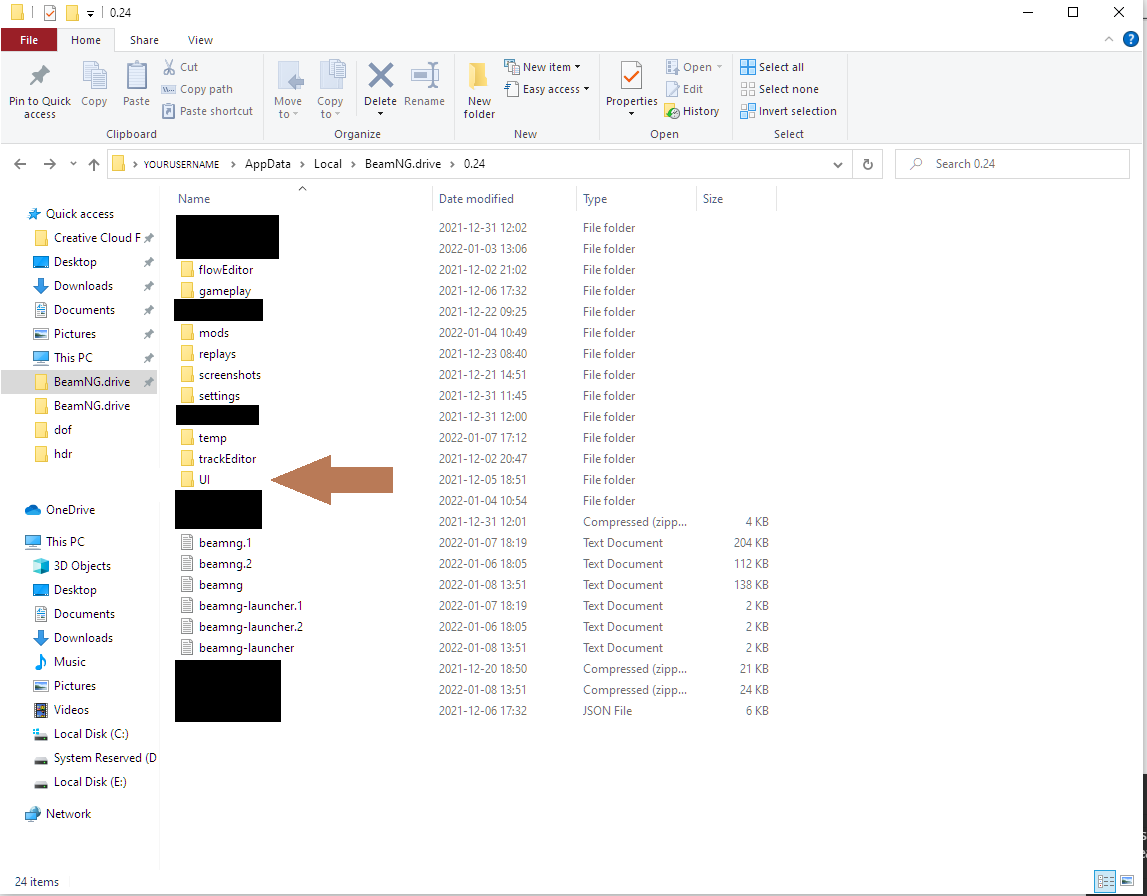The width and height of the screenshot is (1147, 896).
Task: Click the Search 0.24 field
Action: tap(1012, 164)
